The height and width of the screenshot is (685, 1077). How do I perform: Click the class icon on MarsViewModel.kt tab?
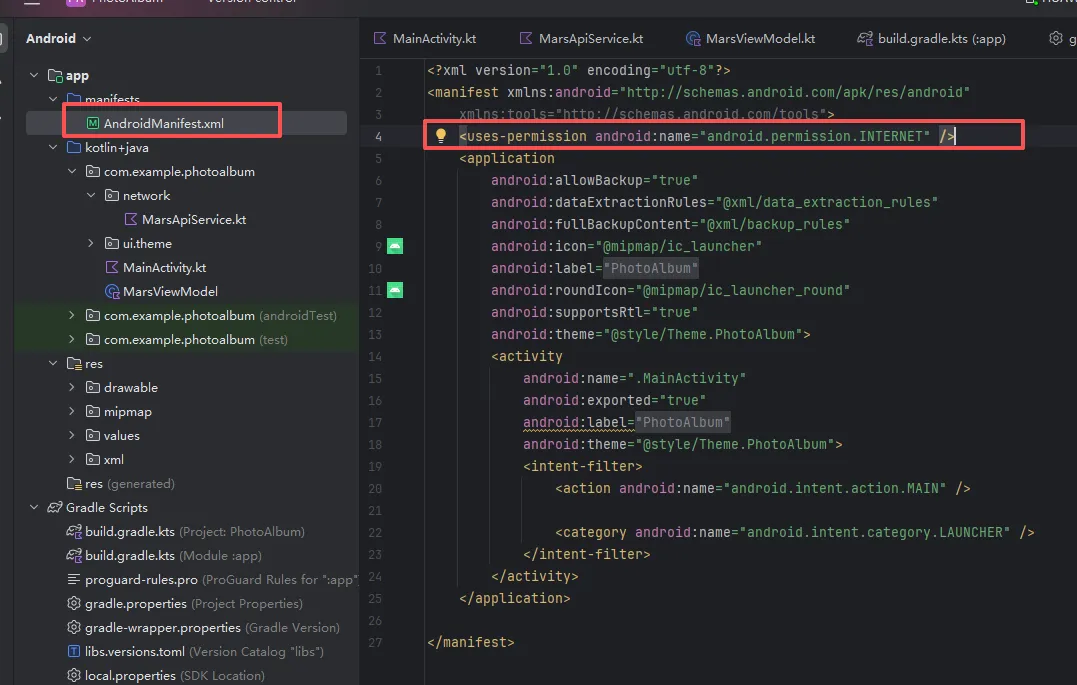click(693, 38)
